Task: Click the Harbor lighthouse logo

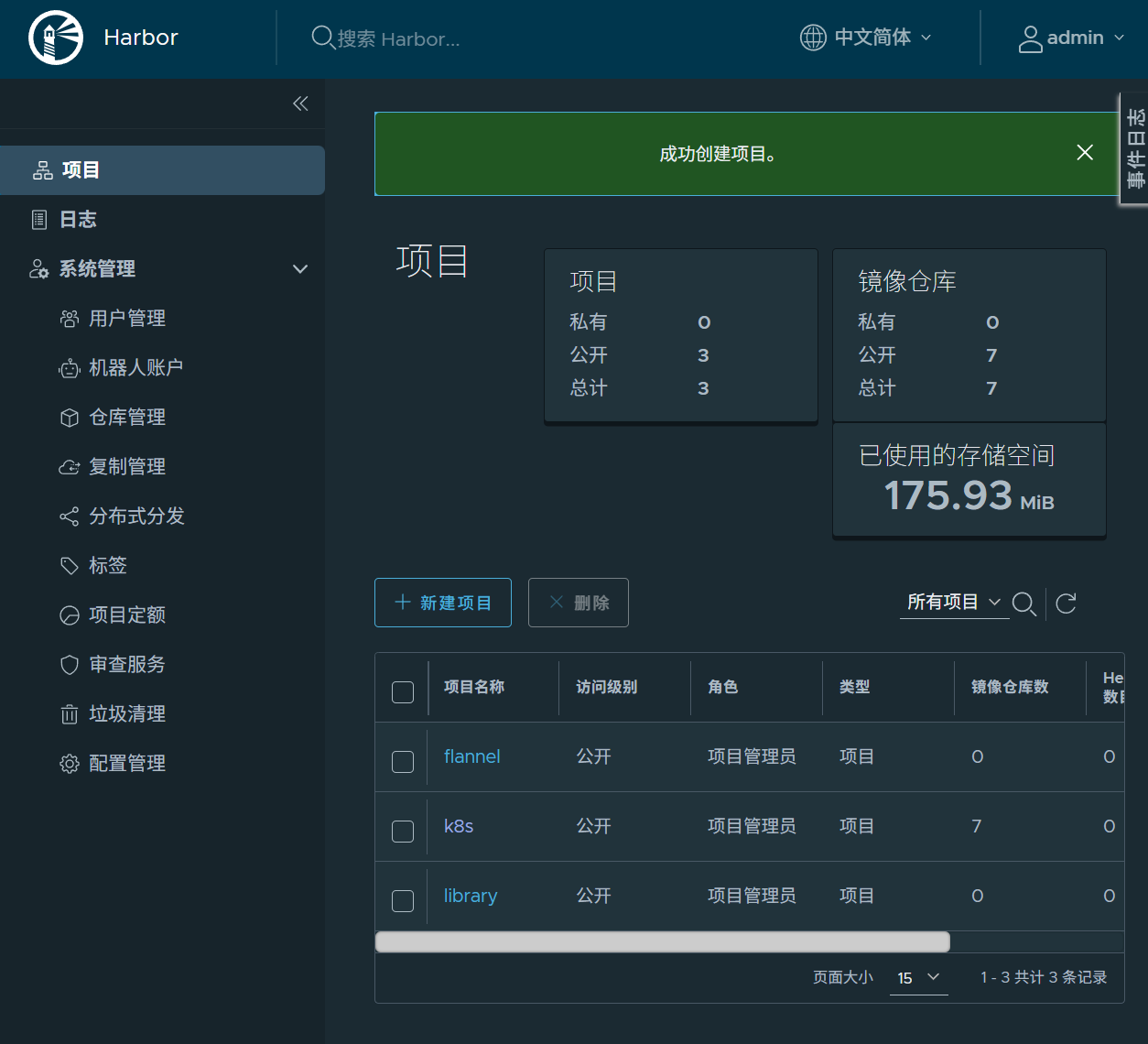Action: point(56,38)
